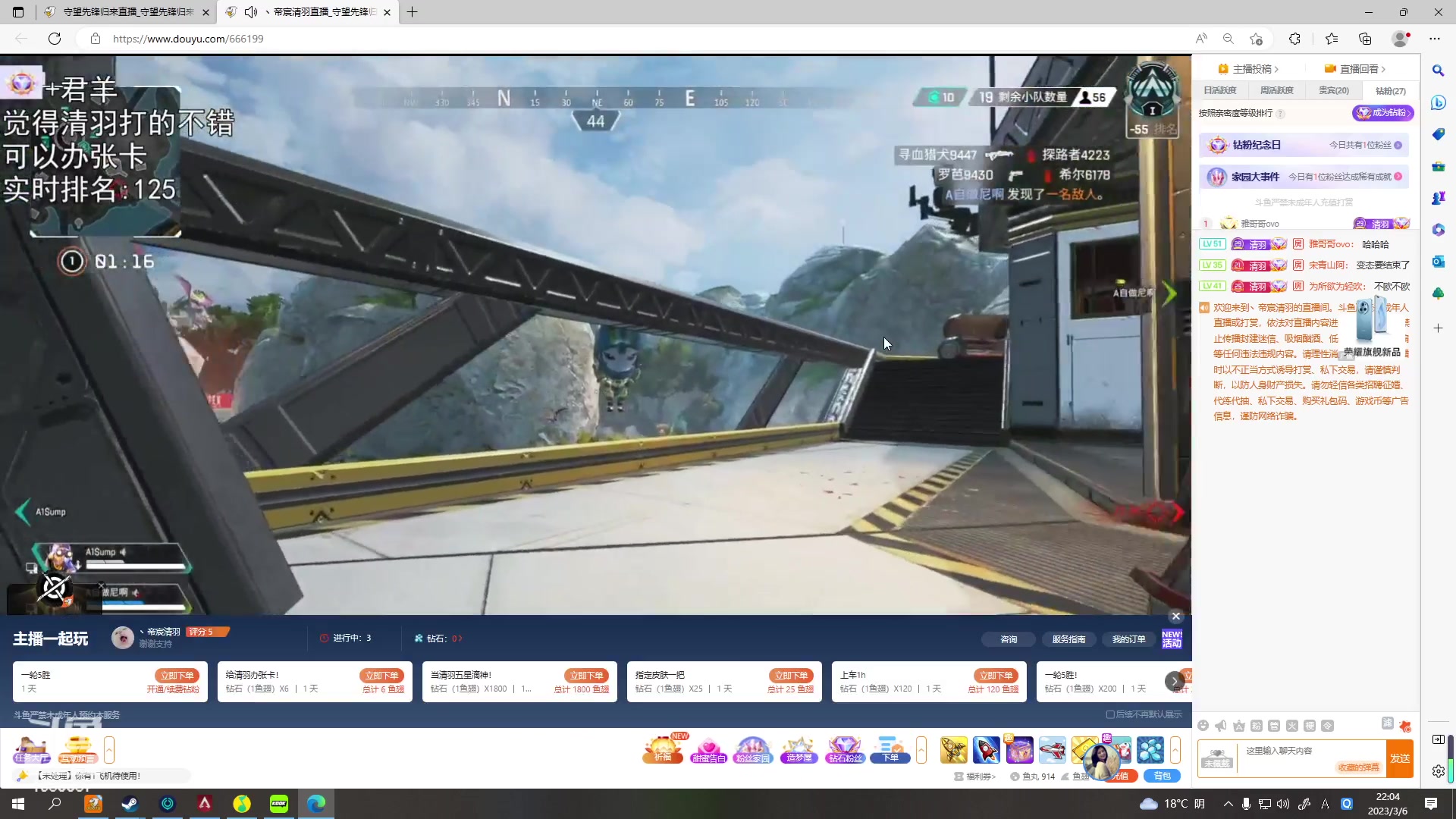
Task: Toggle the Edge sidebar hide button
Action: pos(1438,739)
